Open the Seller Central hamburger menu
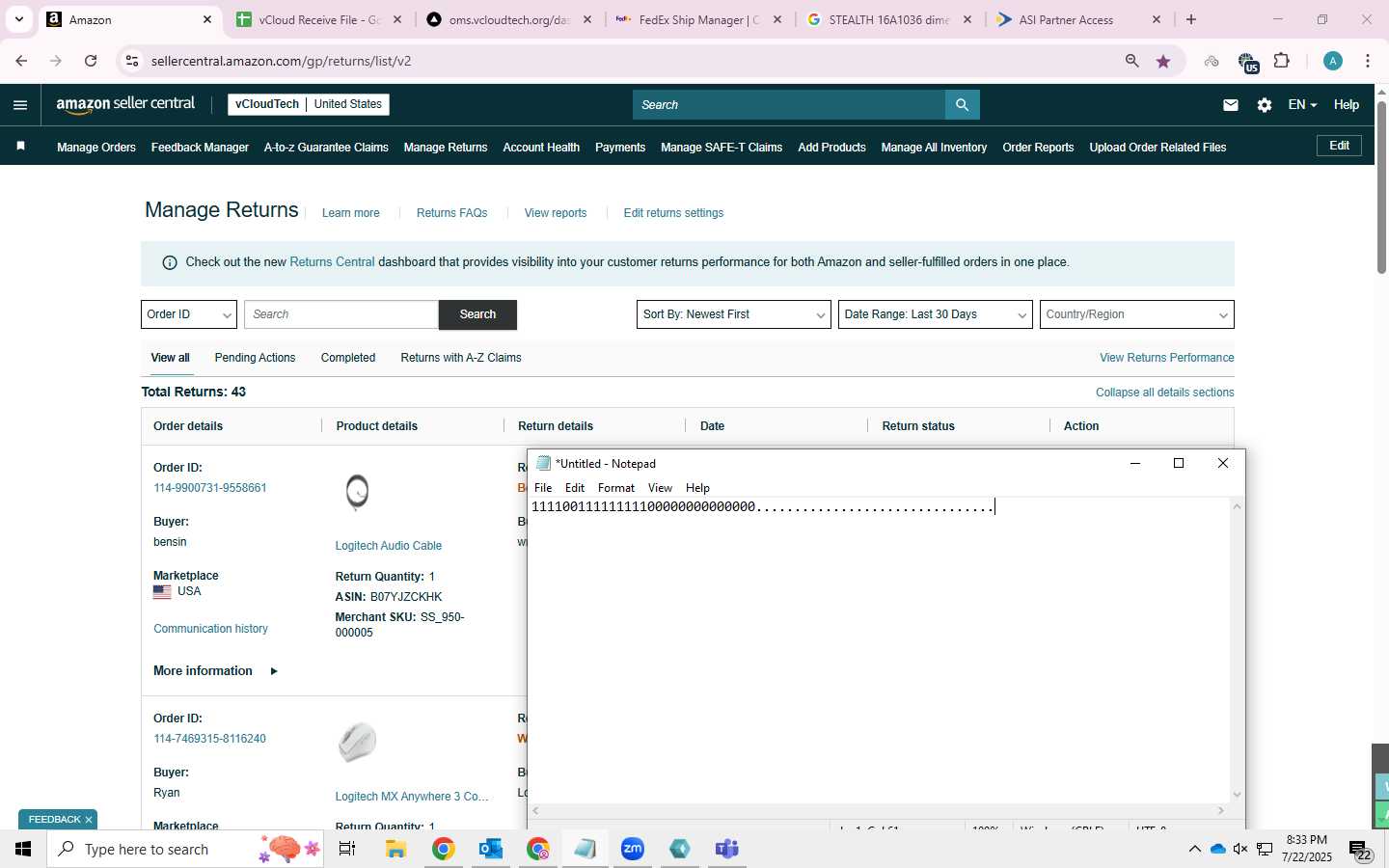Screen dimensions: 1389x868 pyautogui.click(x=20, y=105)
